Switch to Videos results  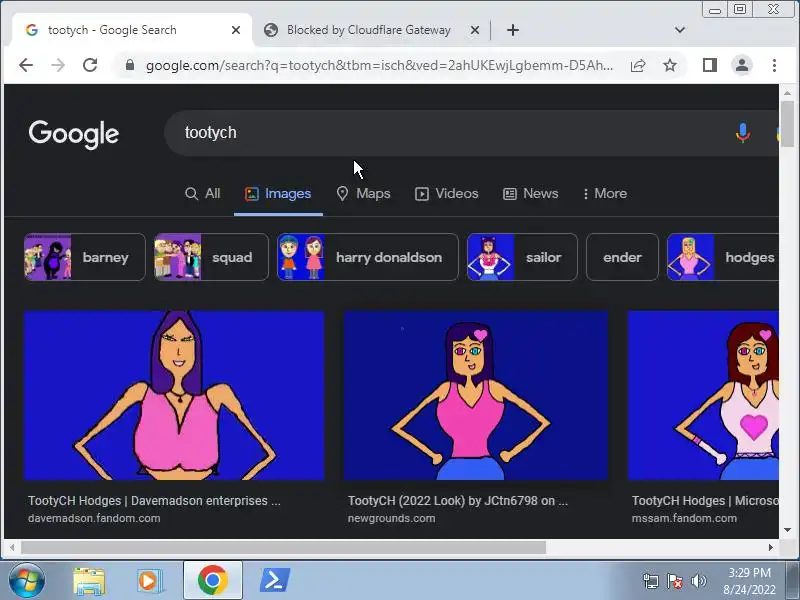click(446, 194)
